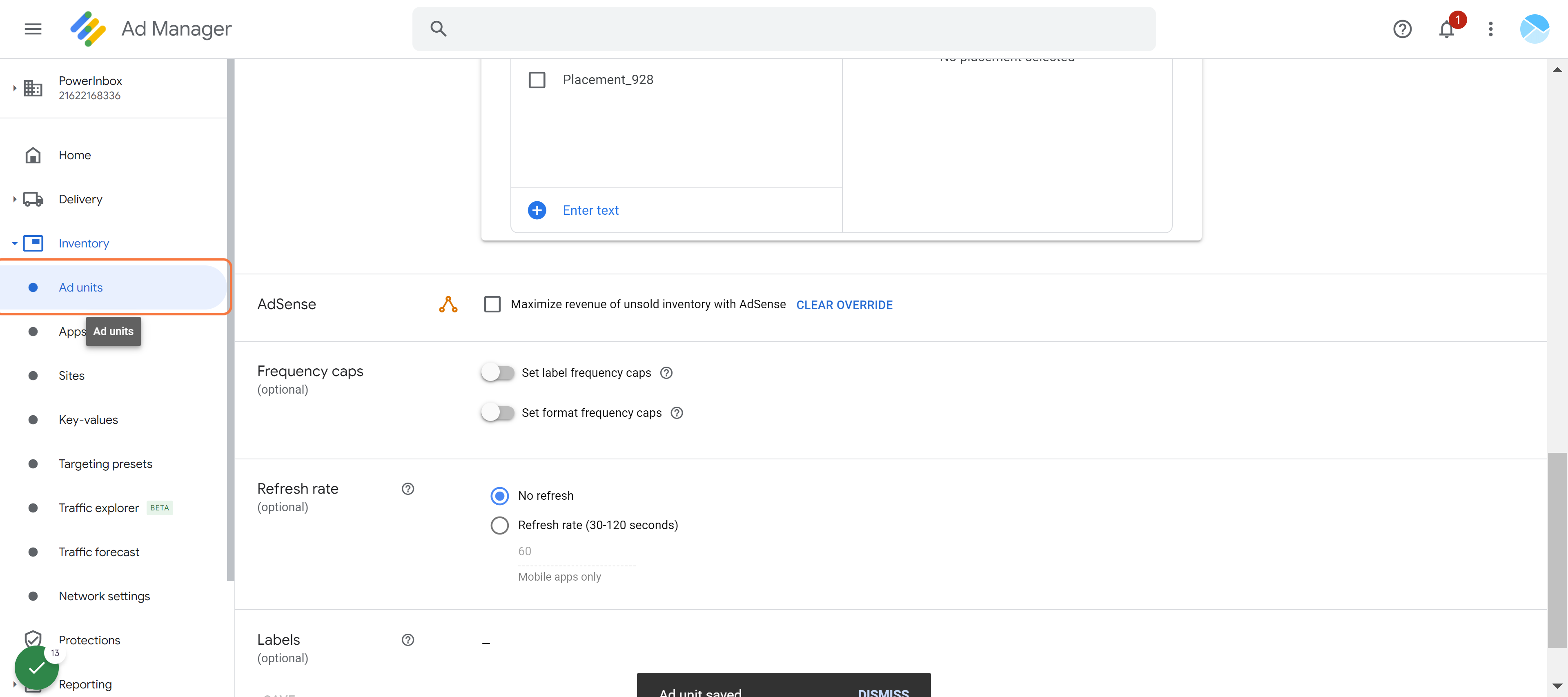The height and width of the screenshot is (697, 1568).
Task: Open the more options vertical dots
Action: point(1490,29)
